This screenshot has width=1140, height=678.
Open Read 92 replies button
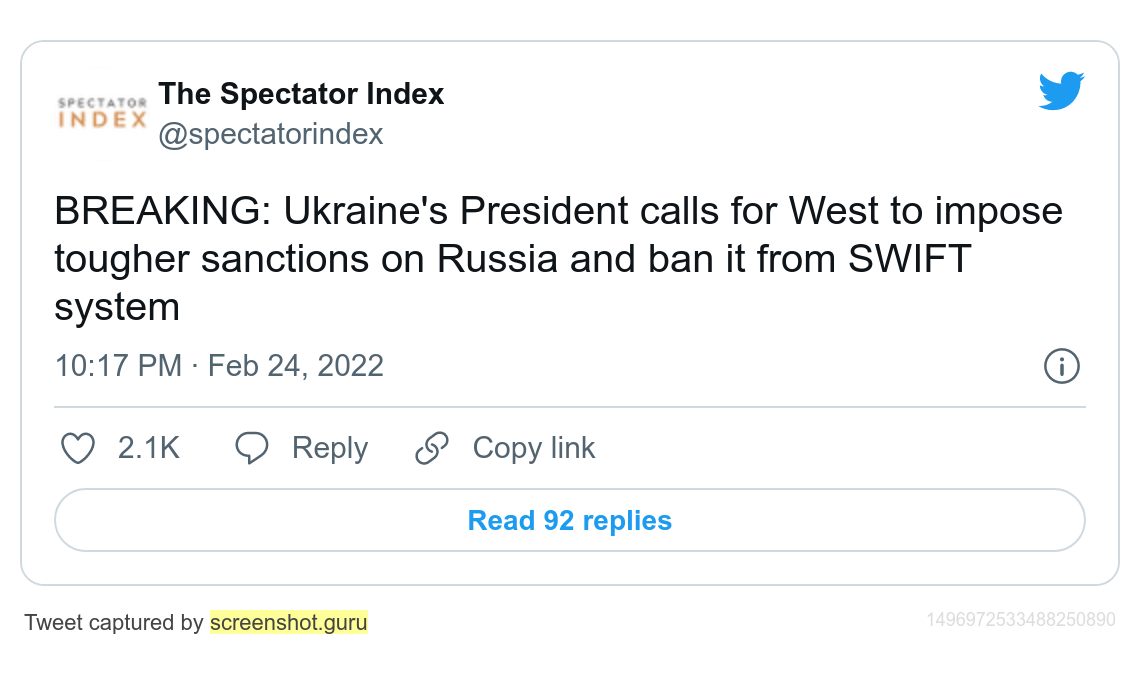(569, 520)
